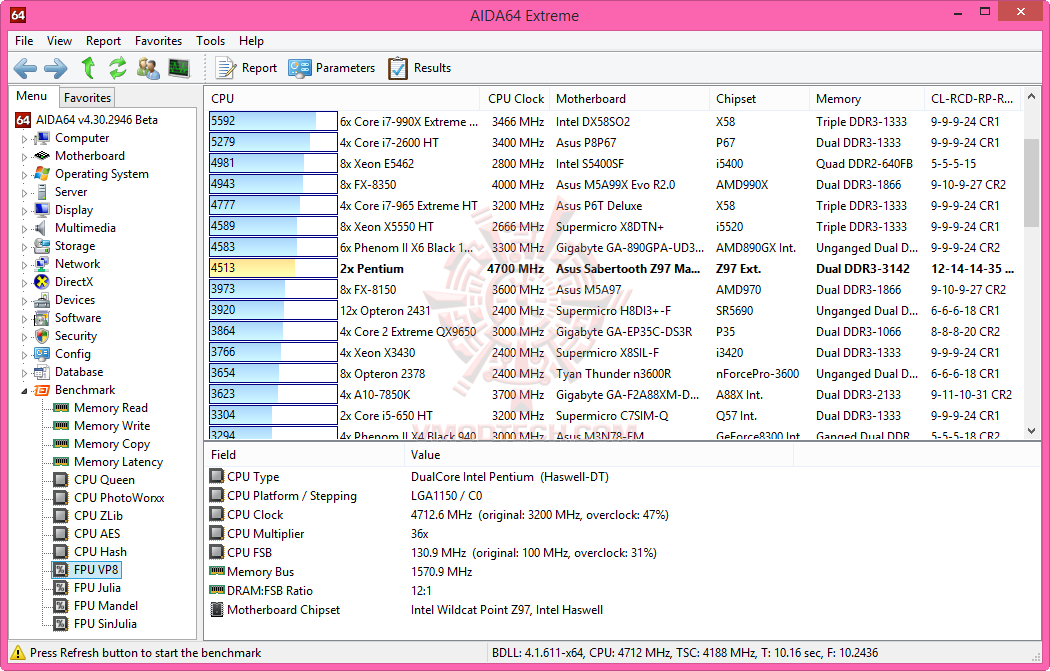Viewport: 1050px width, 671px height.
Task: Sort by the CPU Clock column header
Action: tap(515, 98)
